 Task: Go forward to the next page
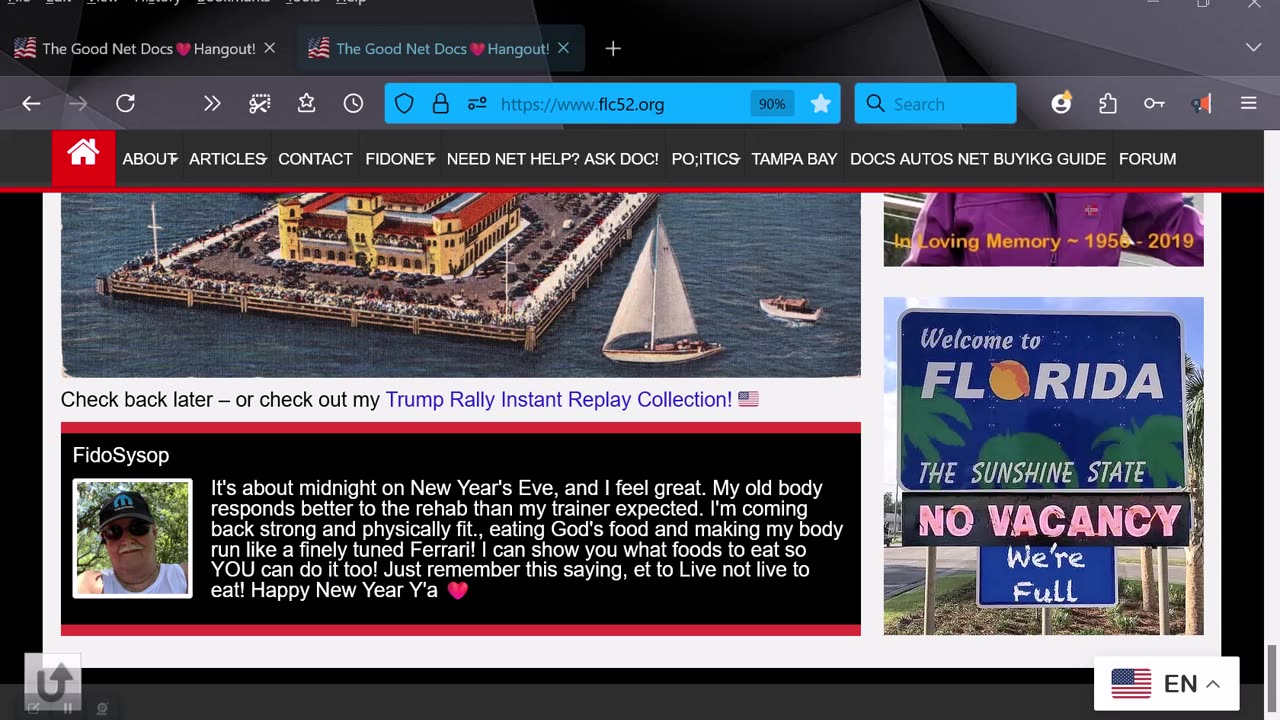tap(78, 104)
